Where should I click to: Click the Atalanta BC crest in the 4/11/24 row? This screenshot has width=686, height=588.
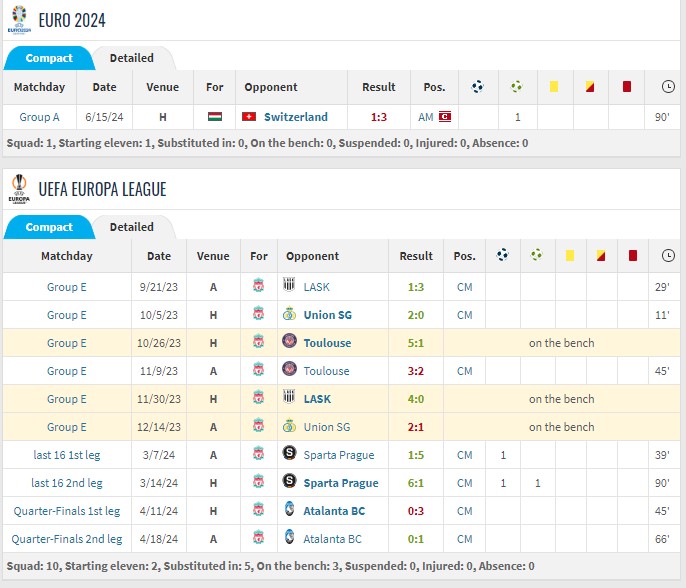(289, 509)
